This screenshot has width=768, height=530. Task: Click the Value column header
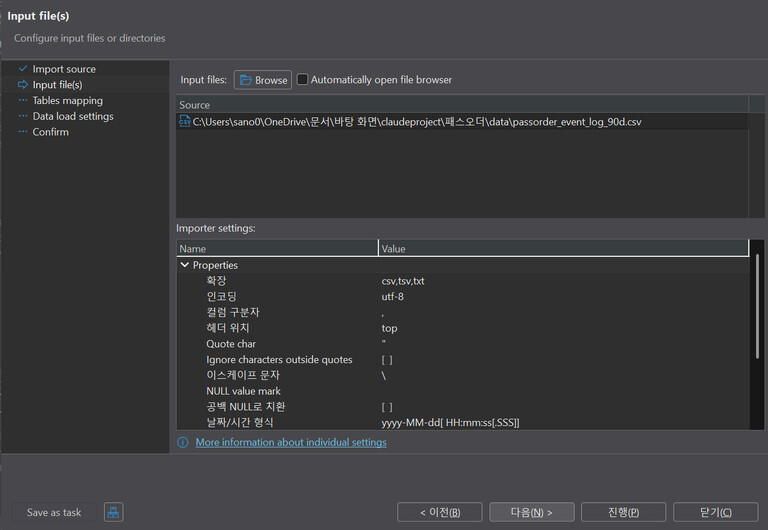click(563, 248)
